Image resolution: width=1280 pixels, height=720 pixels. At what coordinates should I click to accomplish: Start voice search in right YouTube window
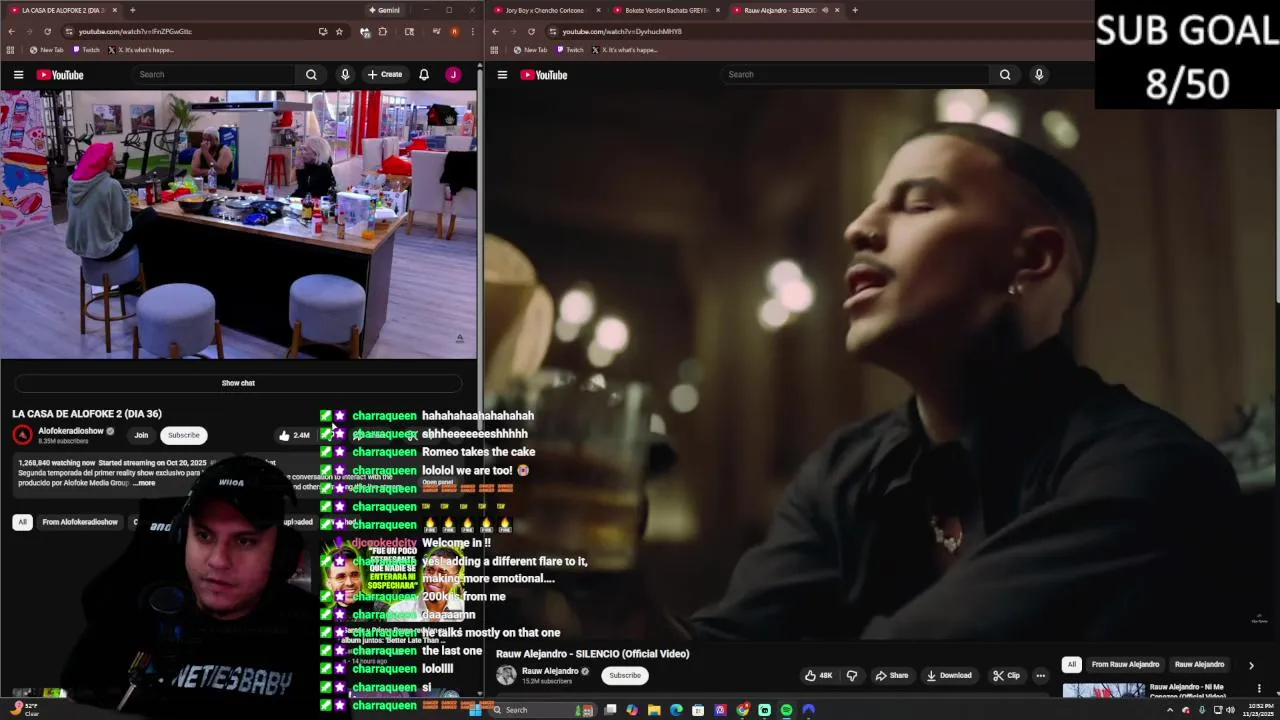[x=1039, y=75]
